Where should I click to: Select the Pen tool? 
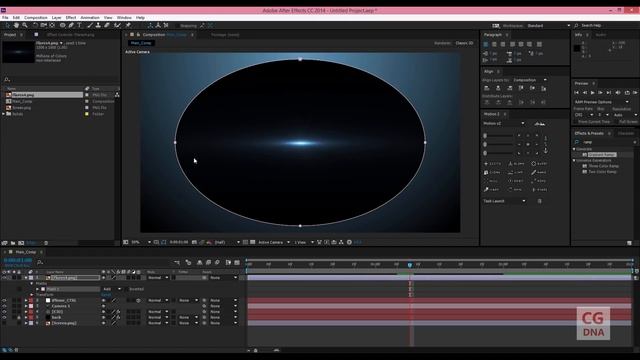(71, 25)
